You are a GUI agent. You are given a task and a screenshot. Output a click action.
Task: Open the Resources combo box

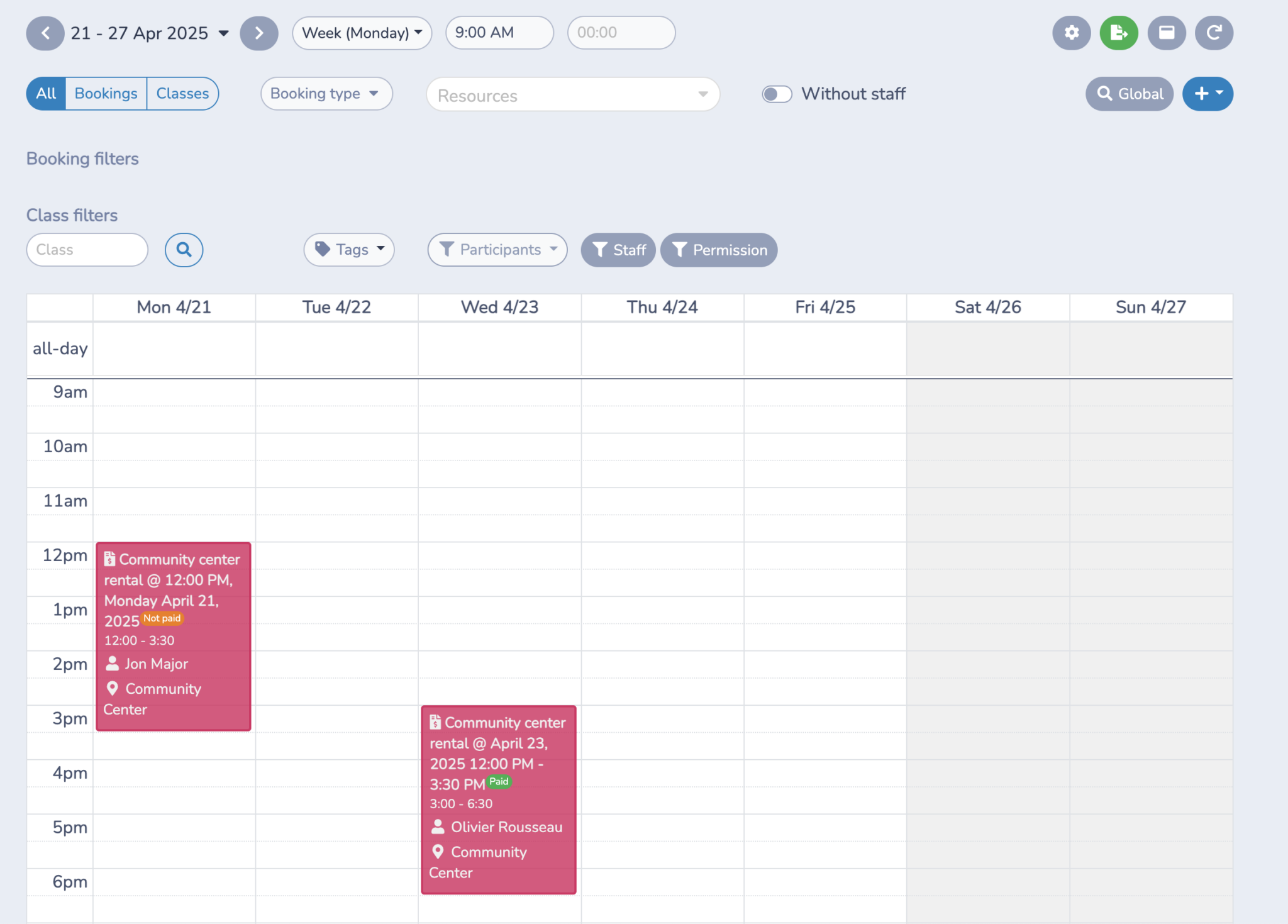(572, 95)
